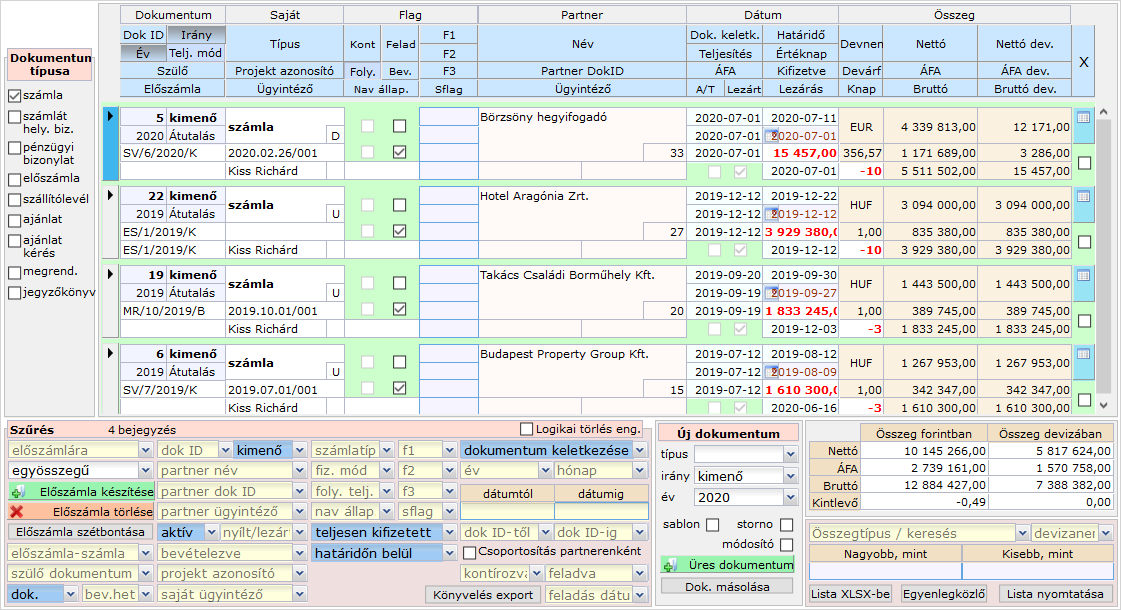Open details icon for Börzsöny hegyifogadó row
The image size is (1121, 610).
tap(1084, 117)
